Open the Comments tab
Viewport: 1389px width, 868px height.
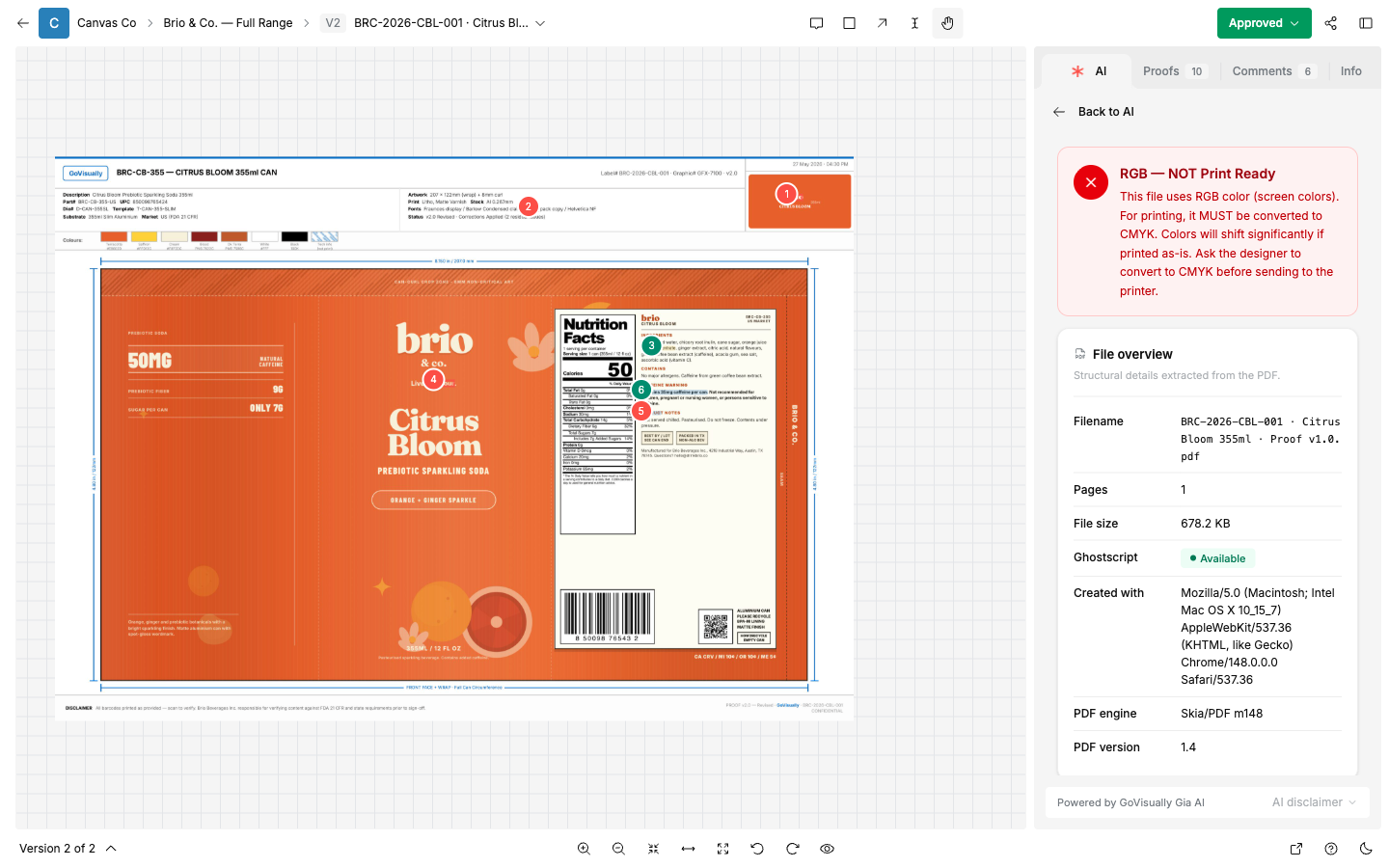(x=1273, y=71)
